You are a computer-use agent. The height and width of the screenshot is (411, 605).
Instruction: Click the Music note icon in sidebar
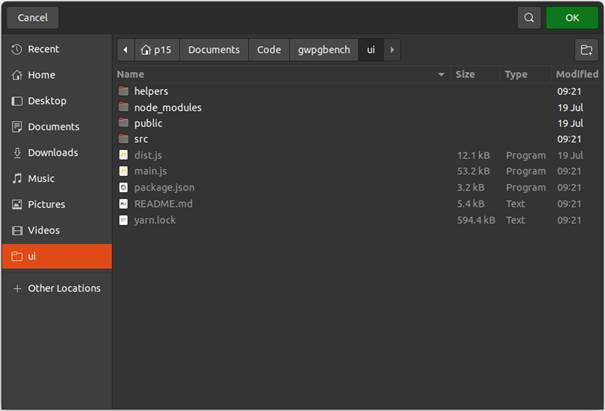tap(17, 178)
